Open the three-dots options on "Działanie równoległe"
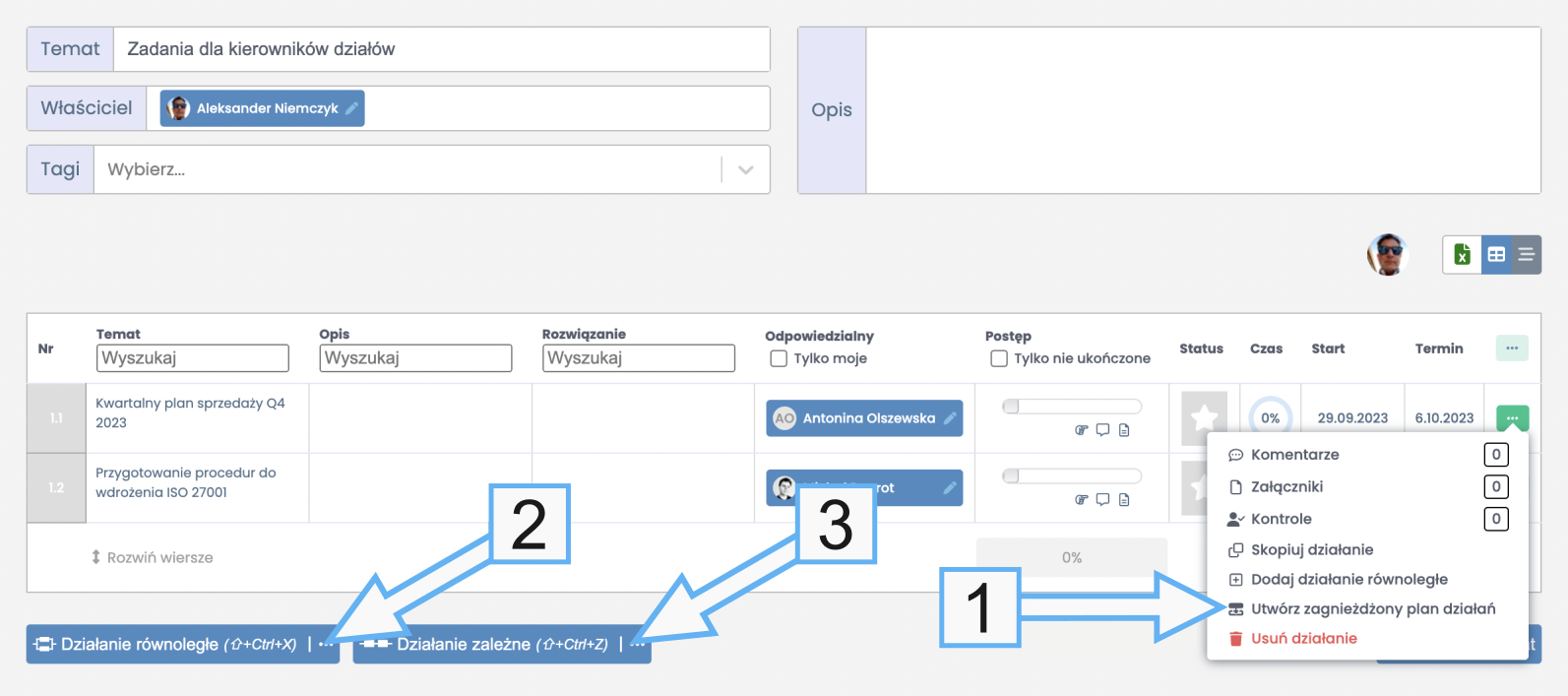 pyautogui.click(x=326, y=645)
